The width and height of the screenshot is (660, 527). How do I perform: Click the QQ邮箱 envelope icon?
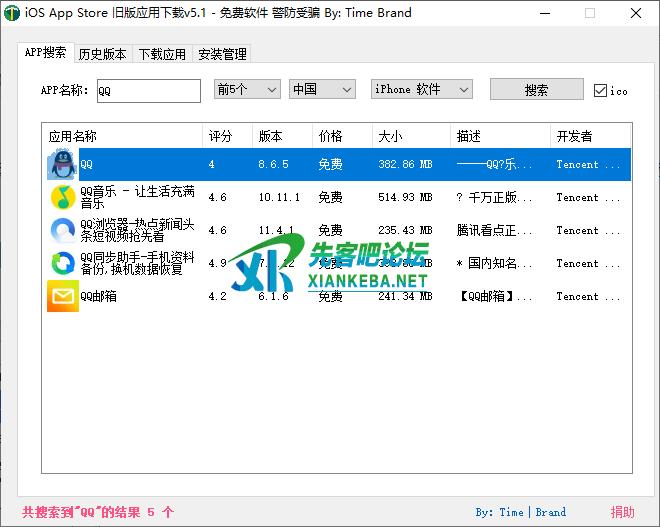click(62, 297)
